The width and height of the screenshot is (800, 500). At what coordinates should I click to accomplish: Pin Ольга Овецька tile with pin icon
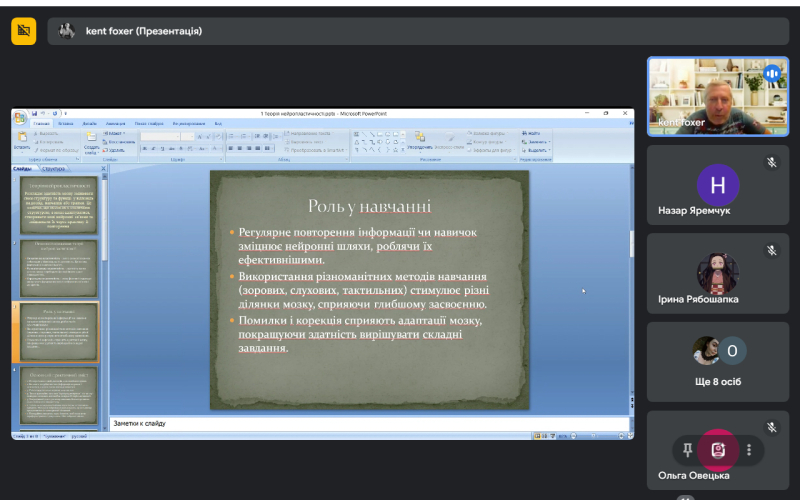pyautogui.click(x=687, y=449)
